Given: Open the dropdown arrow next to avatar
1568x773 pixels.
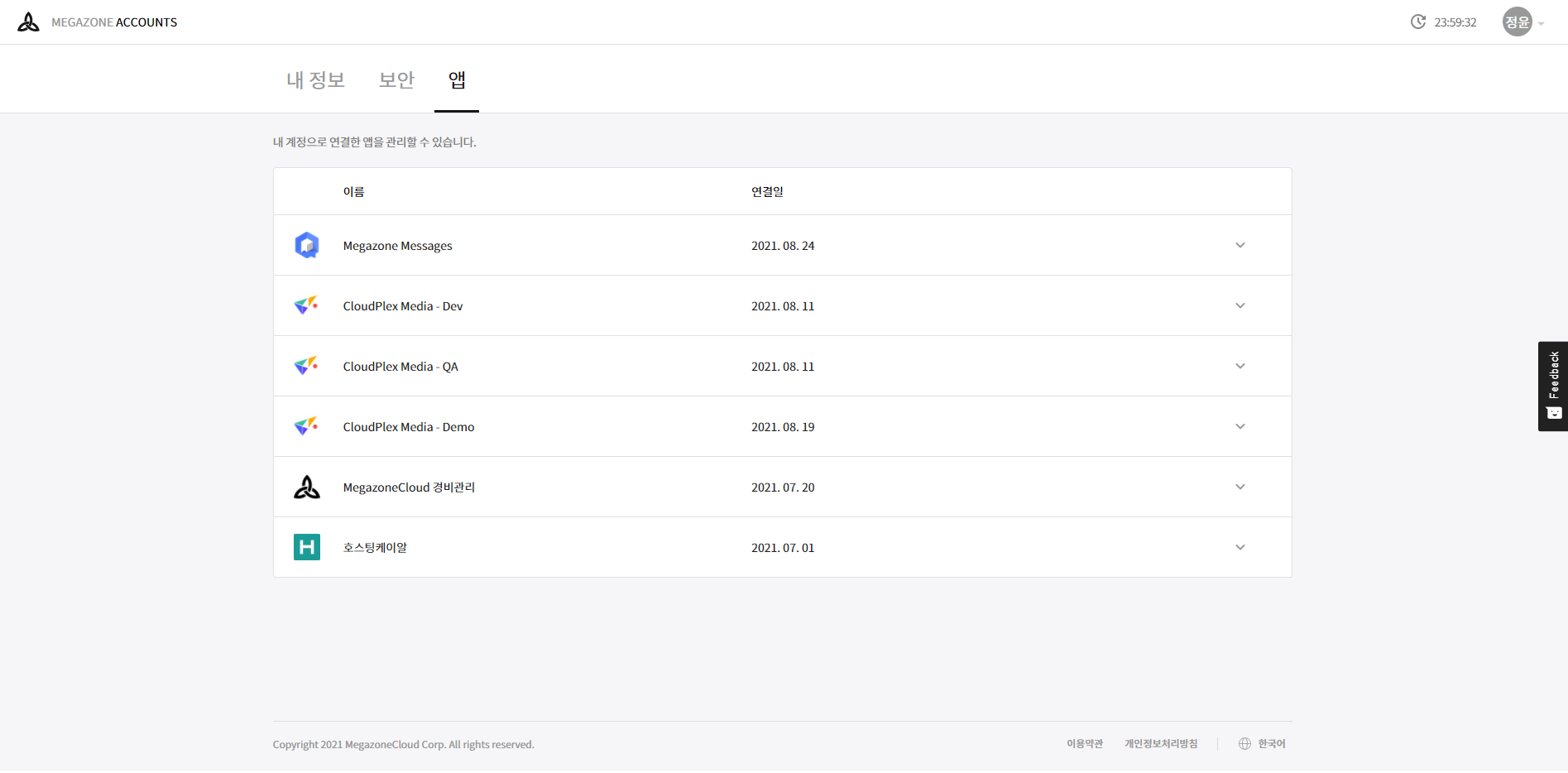Looking at the screenshot, I should tap(1542, 24).
